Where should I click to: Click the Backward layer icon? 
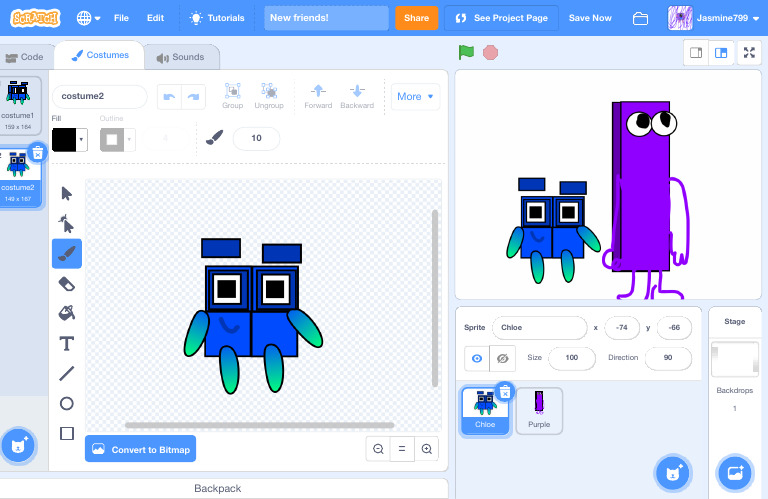(x=357, y=96)
